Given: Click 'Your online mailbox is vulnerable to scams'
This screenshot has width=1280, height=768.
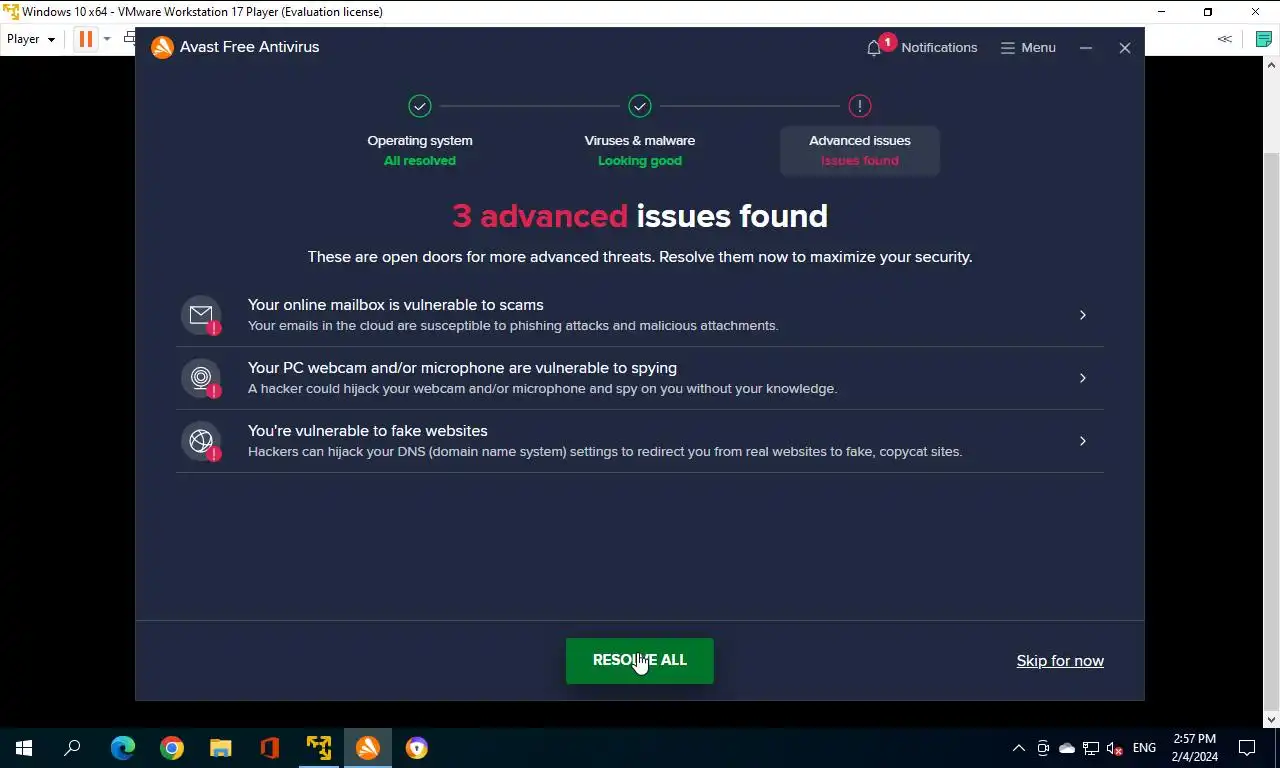Looking at the screenshot, I should pos(396,305).
